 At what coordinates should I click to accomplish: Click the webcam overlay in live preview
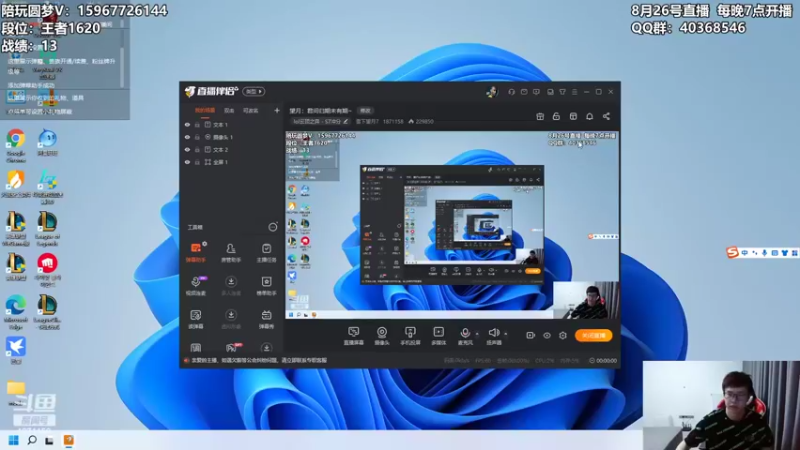[x=586, y=300]
